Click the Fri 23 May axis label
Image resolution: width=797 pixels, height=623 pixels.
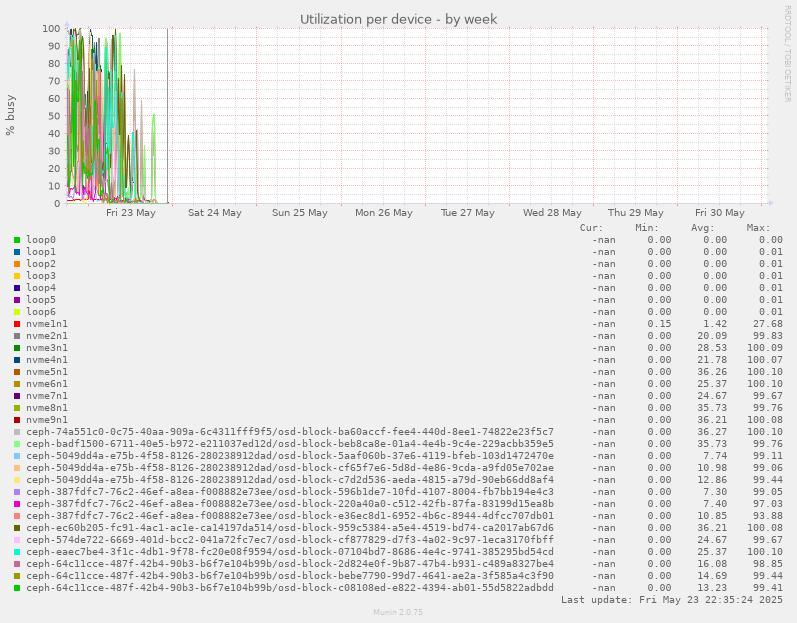click(x=131, y=213)
